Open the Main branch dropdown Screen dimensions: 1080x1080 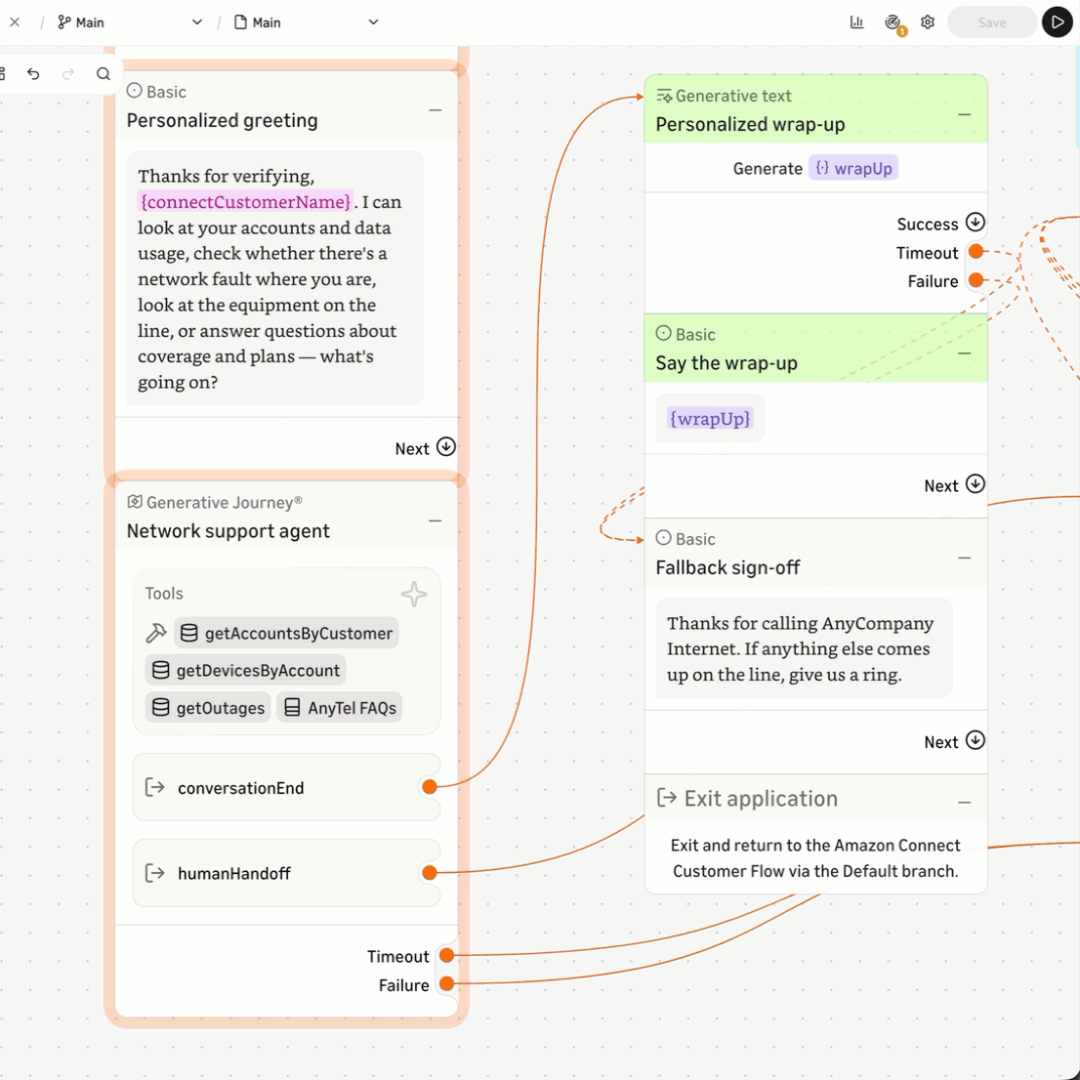(129, 23)
